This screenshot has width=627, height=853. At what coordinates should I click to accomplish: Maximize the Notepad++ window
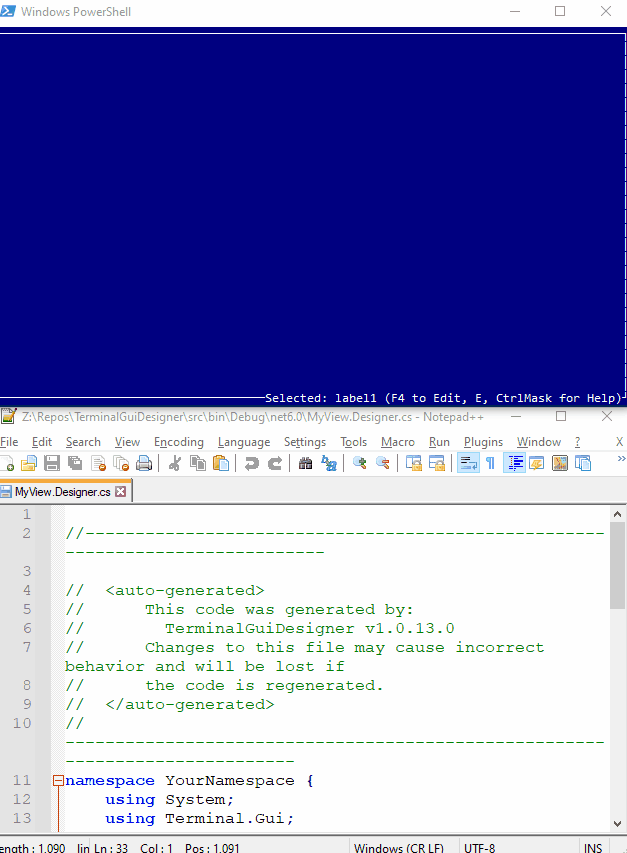coord(561,417)
